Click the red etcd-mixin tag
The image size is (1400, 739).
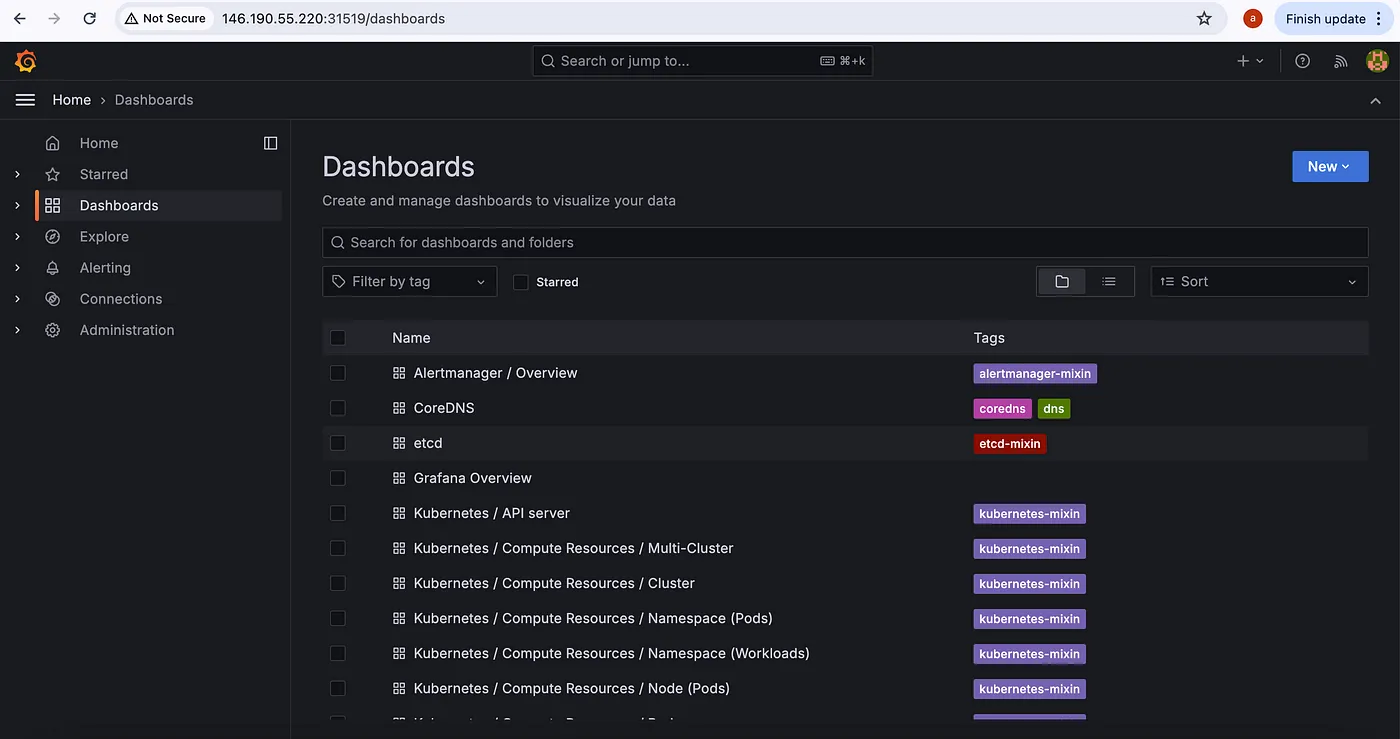[1010, 443]
